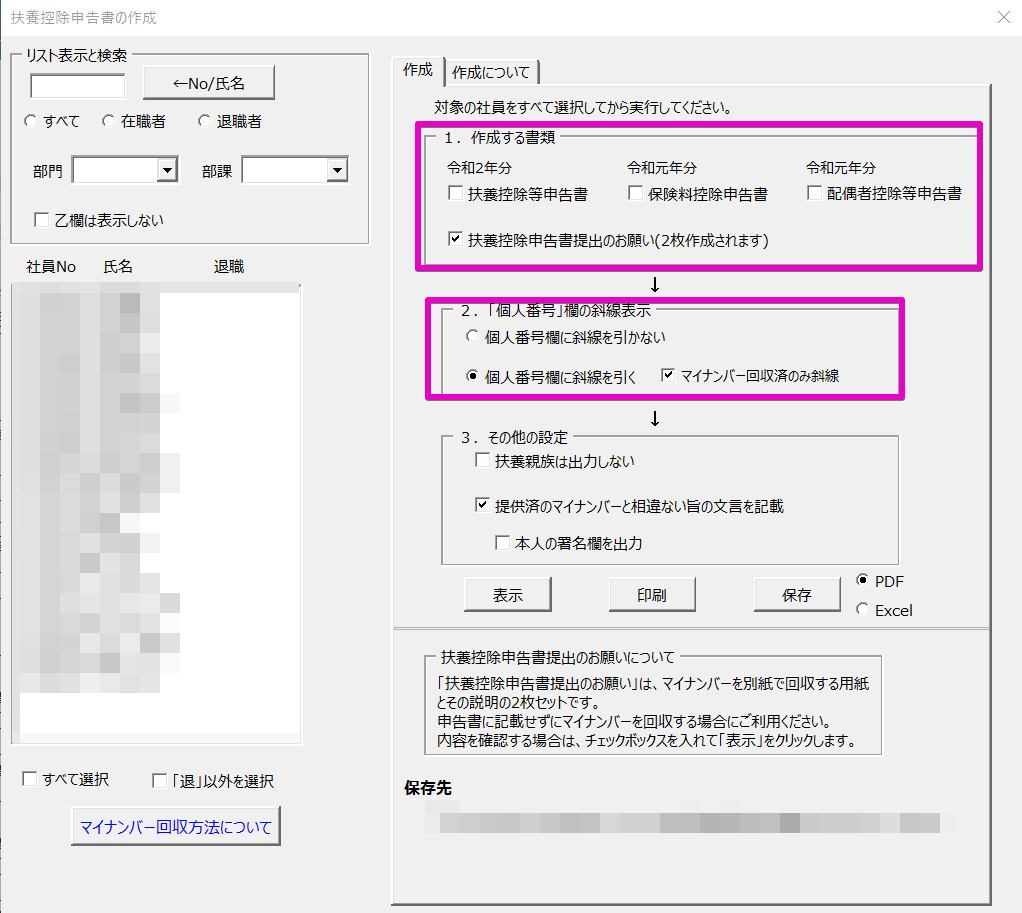
Task: Select the 作成 tab
Action: click(418, 70)
